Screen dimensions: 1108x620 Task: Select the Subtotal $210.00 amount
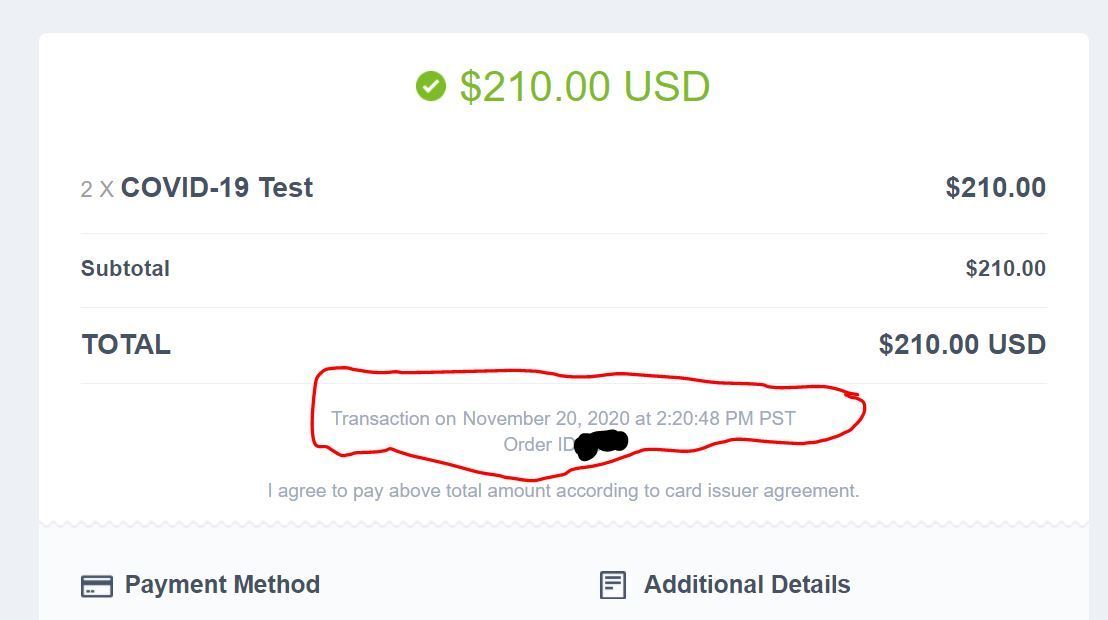pos(1005,269)
